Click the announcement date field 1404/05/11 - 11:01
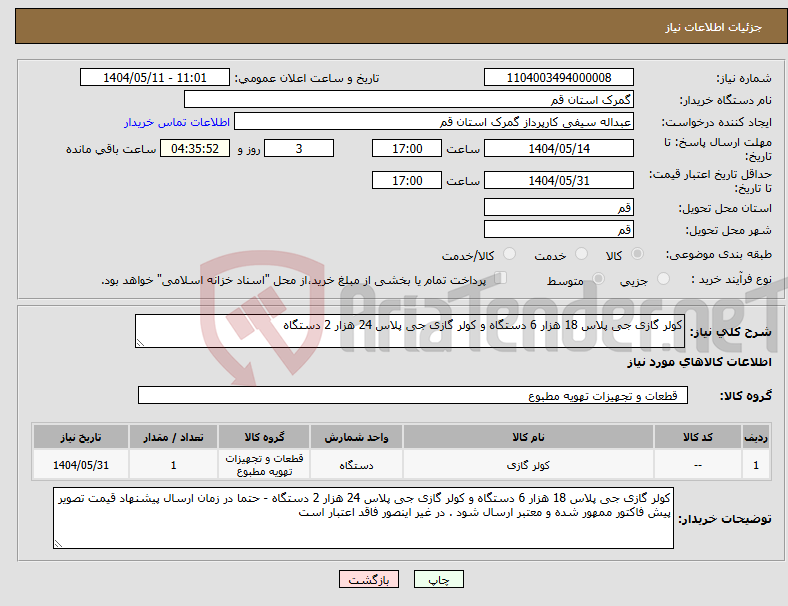Viewport: 788px width, 606px height. (x=155, y=77)
